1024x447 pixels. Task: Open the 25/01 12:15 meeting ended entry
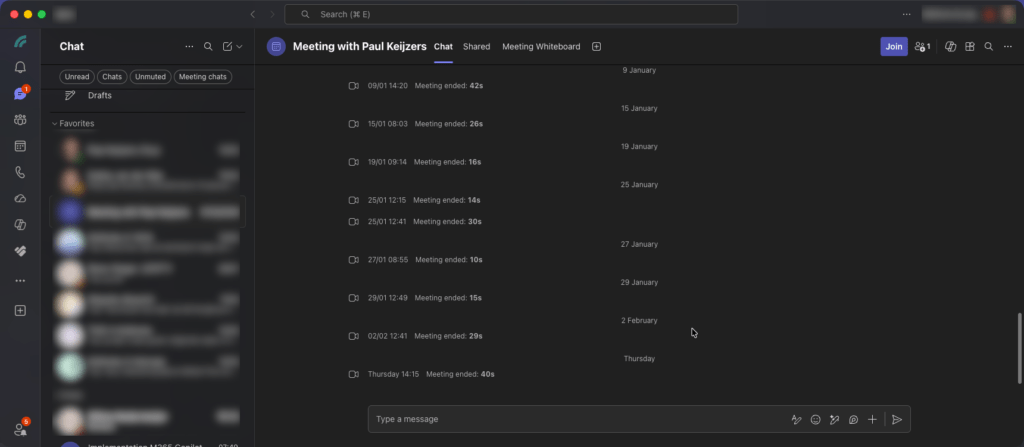[415, 200]
